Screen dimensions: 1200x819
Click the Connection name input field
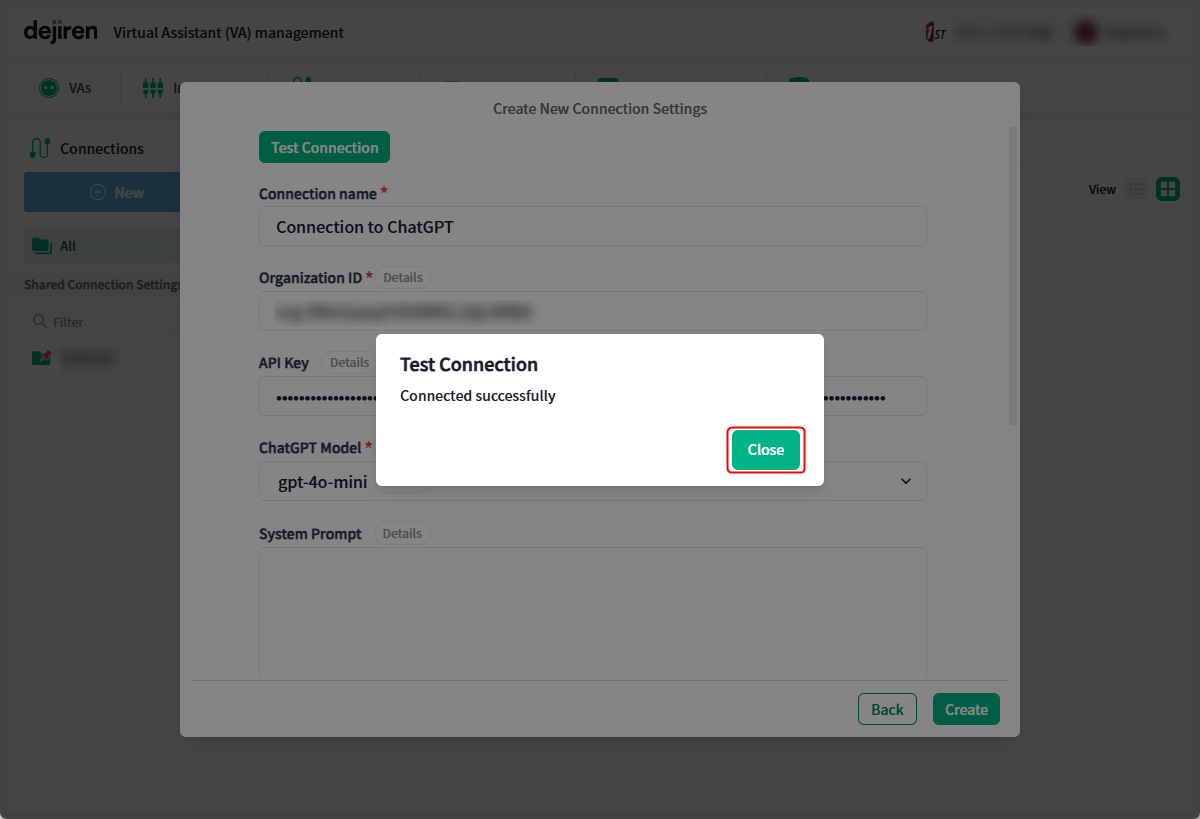tap(593, 226)
